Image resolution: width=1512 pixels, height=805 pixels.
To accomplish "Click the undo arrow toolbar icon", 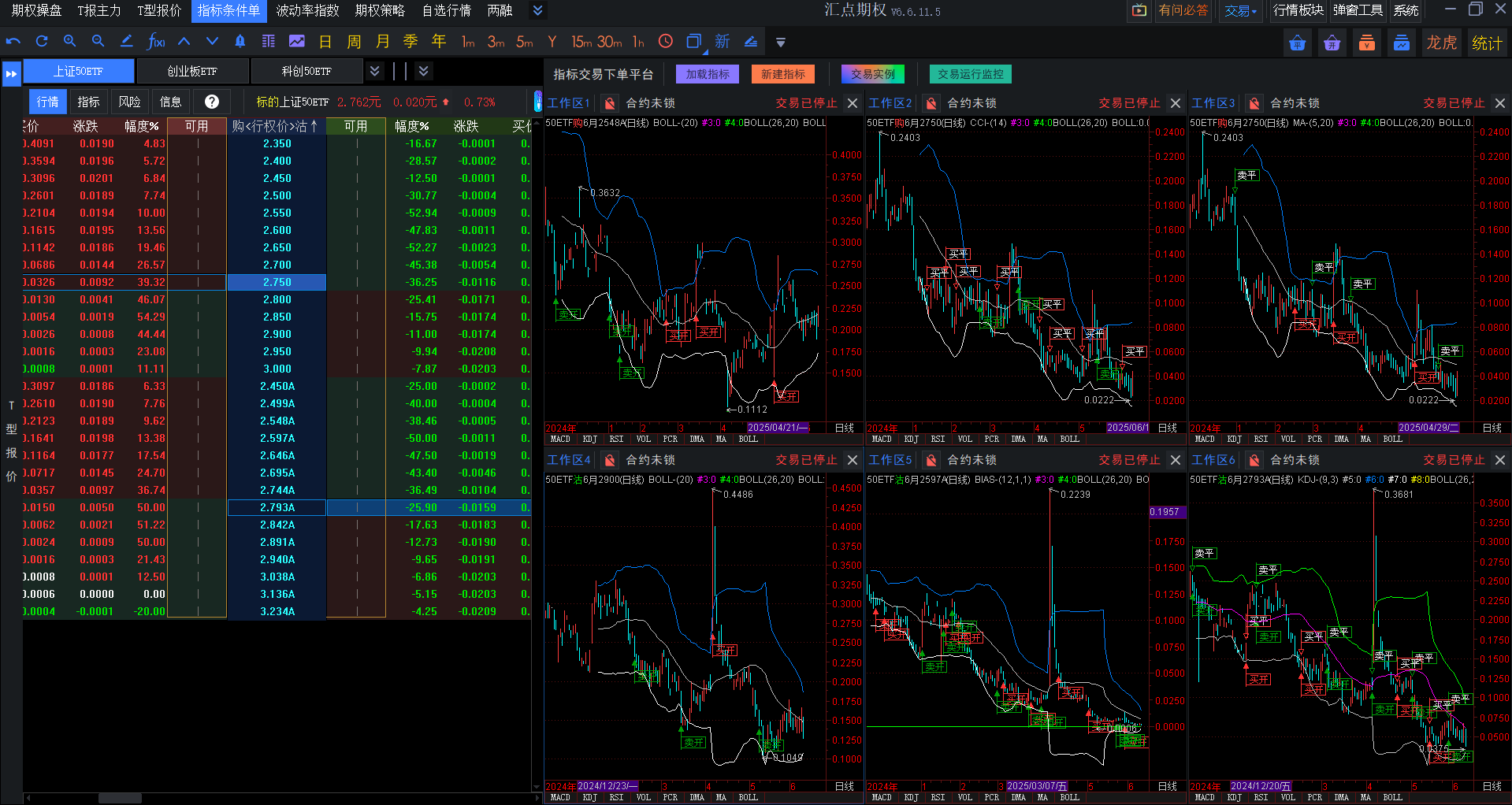I will point(13,42).
